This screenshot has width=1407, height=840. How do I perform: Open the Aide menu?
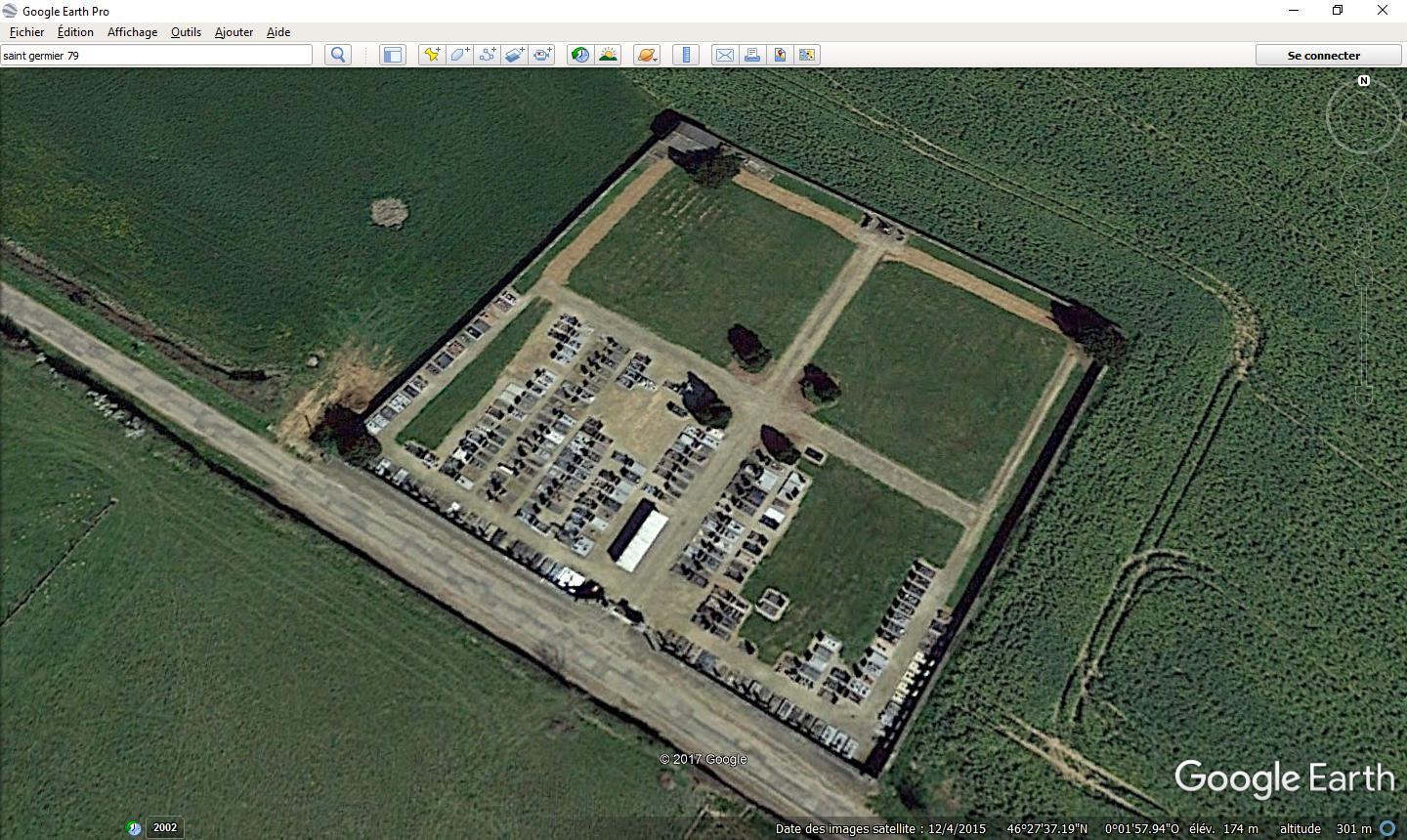pos(278,31)
